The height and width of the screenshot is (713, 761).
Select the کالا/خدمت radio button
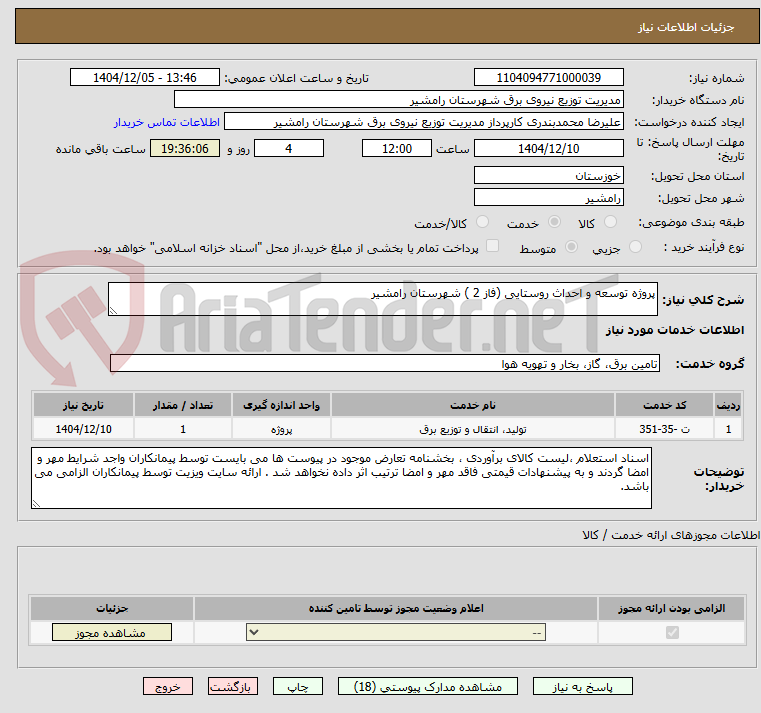[x=482, y=222]
